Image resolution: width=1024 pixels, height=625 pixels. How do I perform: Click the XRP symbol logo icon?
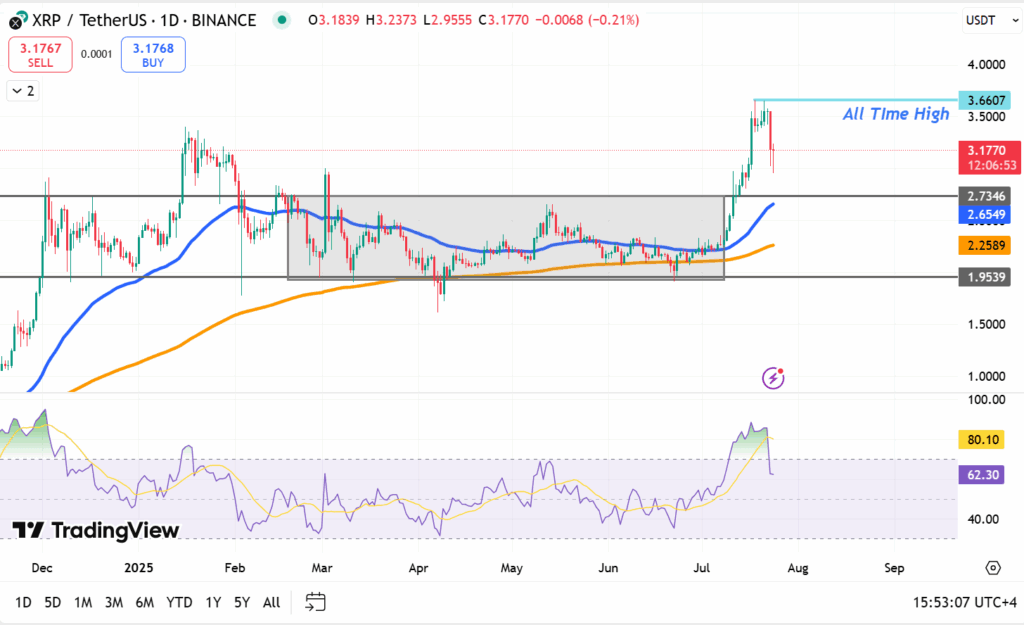18,21
